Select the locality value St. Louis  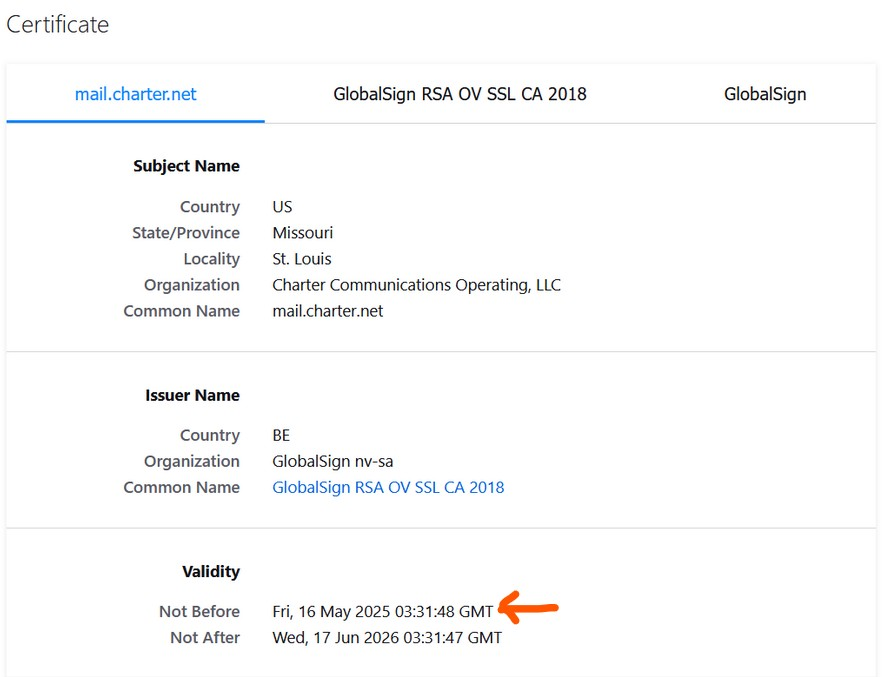pos(302,259)
